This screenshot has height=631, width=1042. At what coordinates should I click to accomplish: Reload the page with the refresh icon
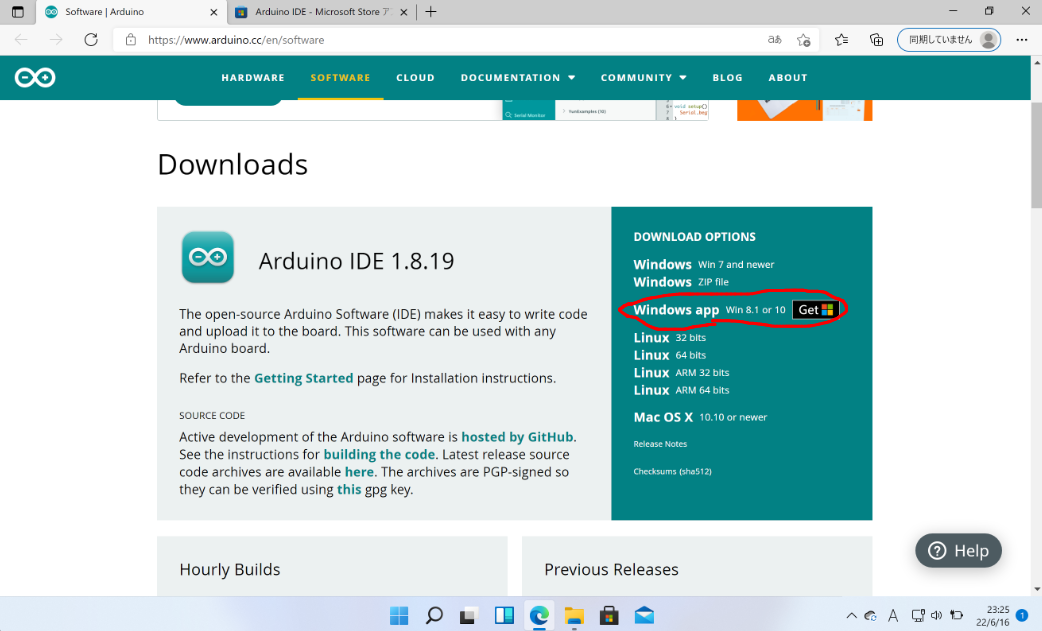click(x=91, y=40)
